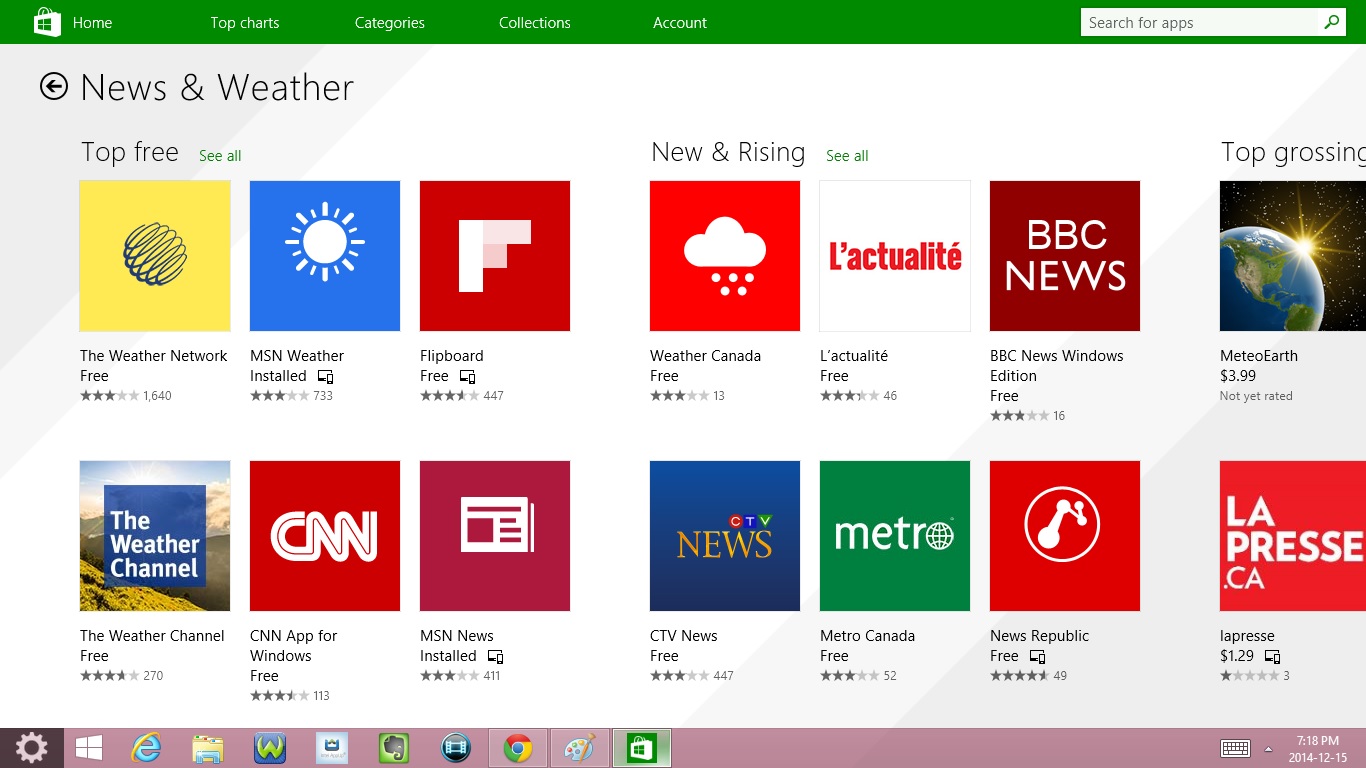Open the CNN app tile
Screen dimensions: 1366x768
coord(325,536)
